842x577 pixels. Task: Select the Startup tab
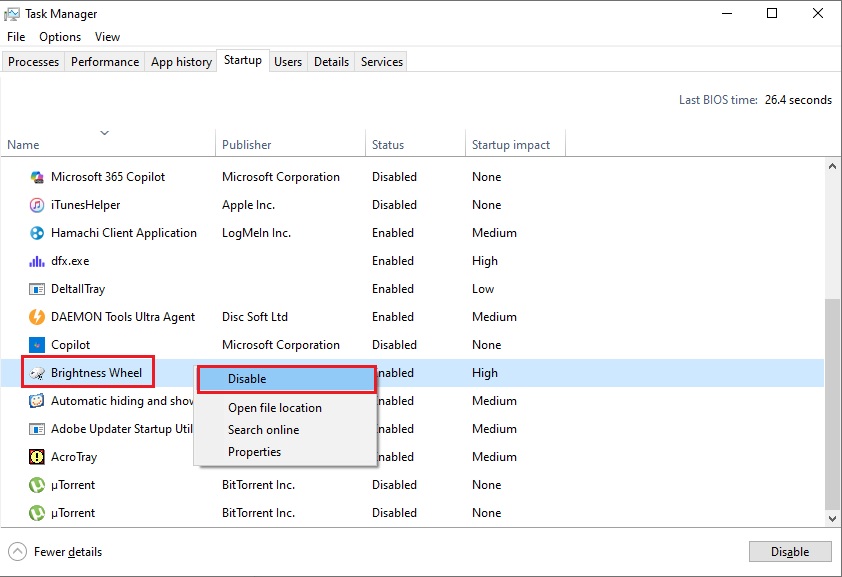click(x=243, y=60)
